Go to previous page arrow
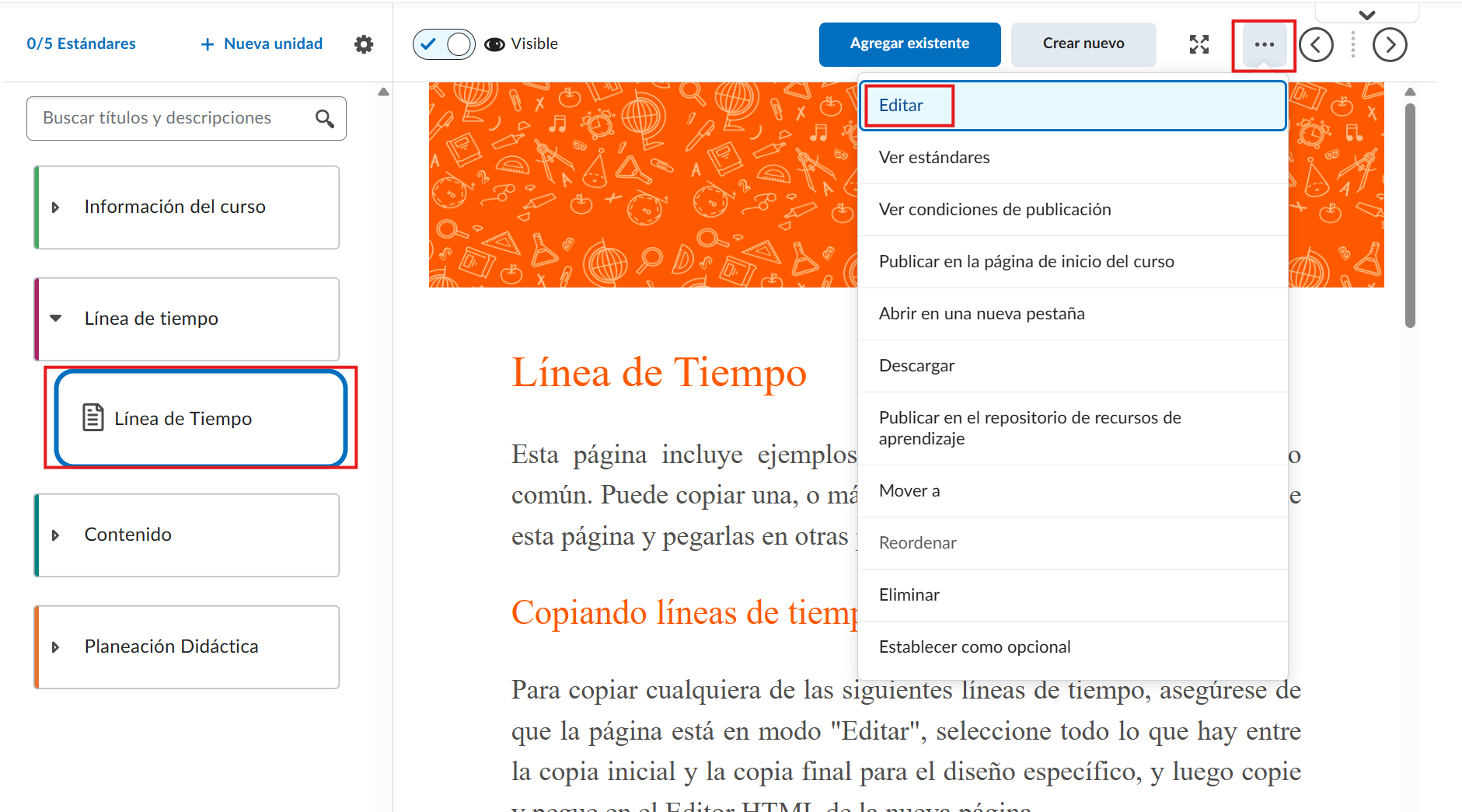The image size is (1462, 812). point(1316,45)
